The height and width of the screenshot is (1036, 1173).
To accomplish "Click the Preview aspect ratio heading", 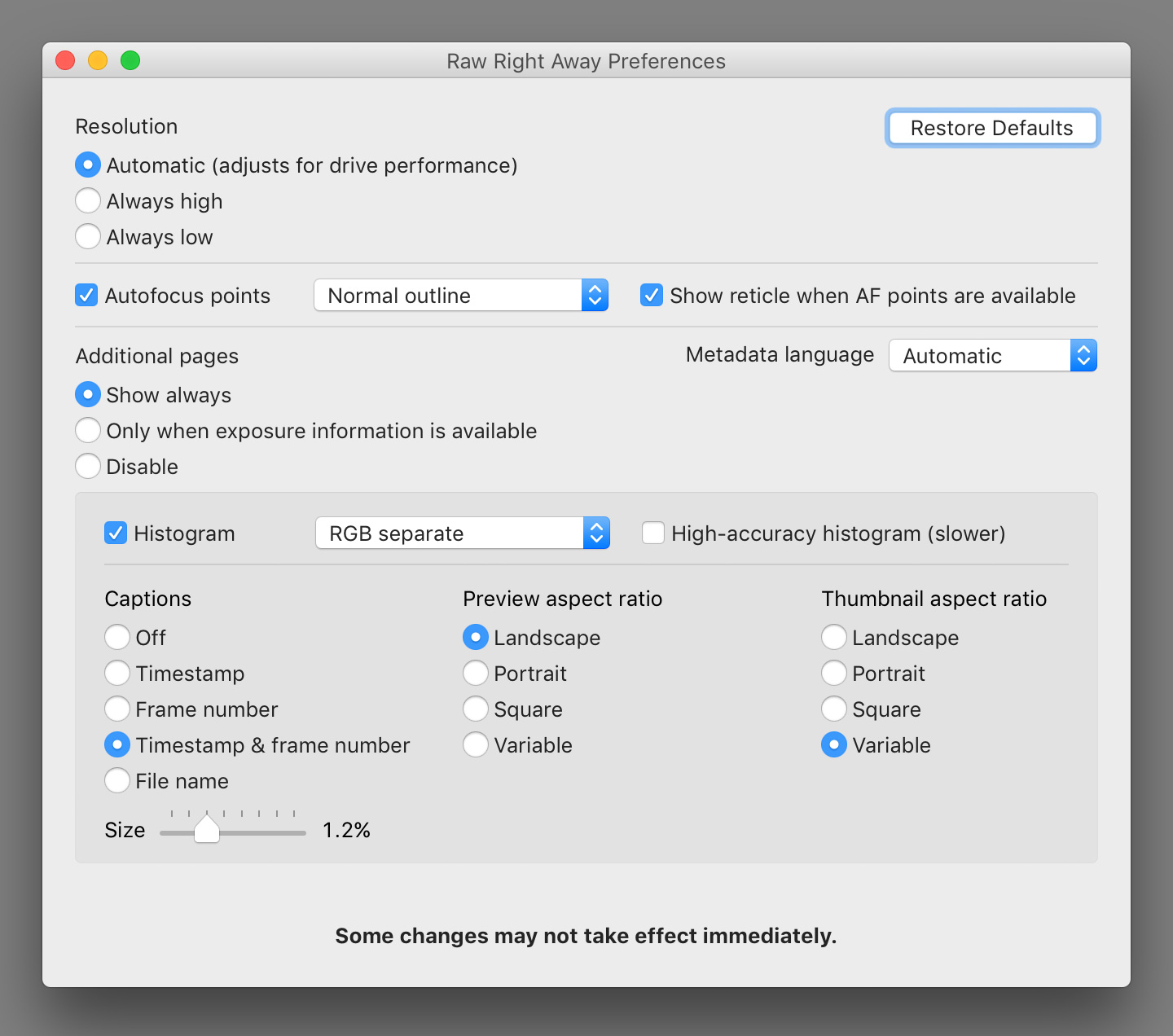I will (563, 599).
